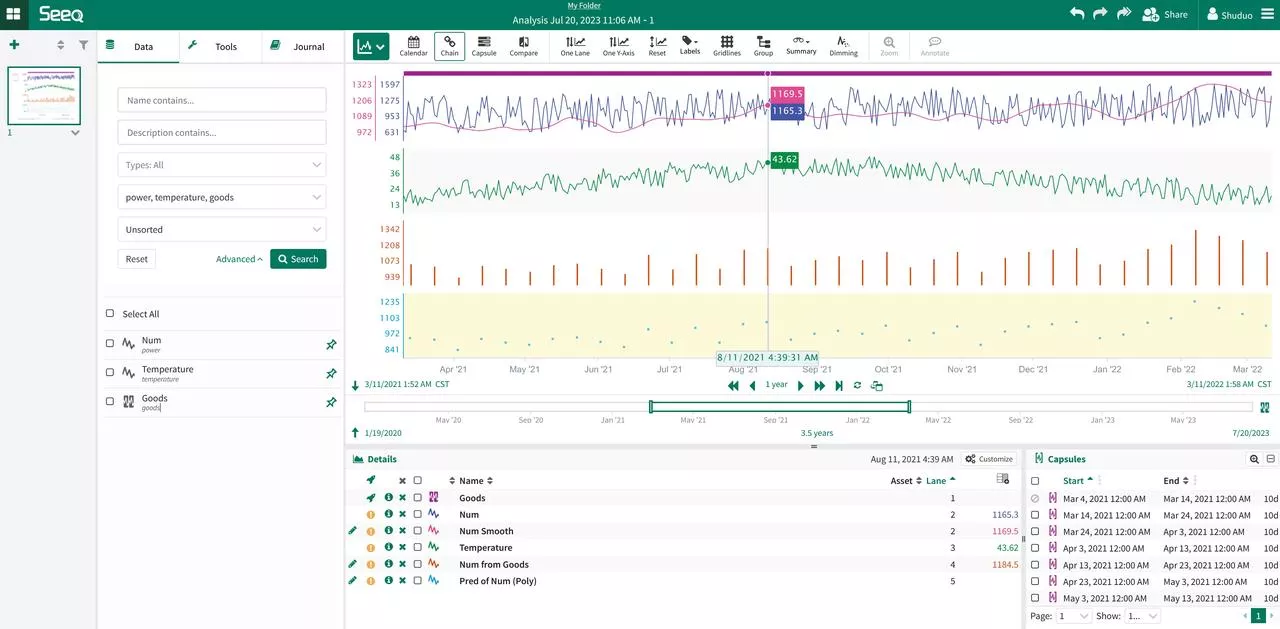The width and height of the screenshot is (1280, 629).
Task: Toggle the Gridlines icon
Action: pyautogui.click(x=727, y=46)
